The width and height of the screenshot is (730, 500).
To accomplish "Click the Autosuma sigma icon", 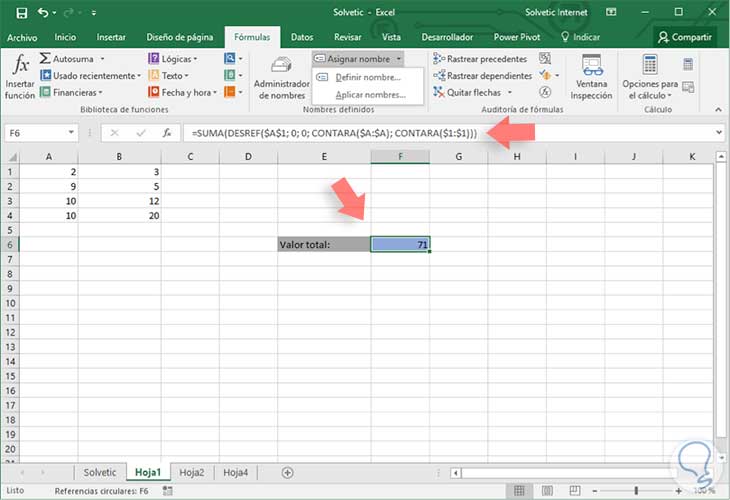I will [x=45, y=59].
